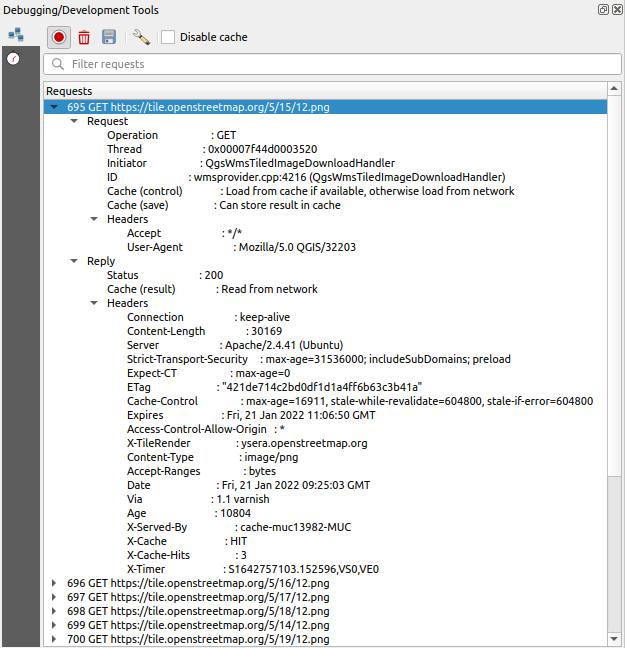Select the 700 GET 5/19/12.png request
The height and width of the screenshot is (648, 625).
(x=198, y=639)
